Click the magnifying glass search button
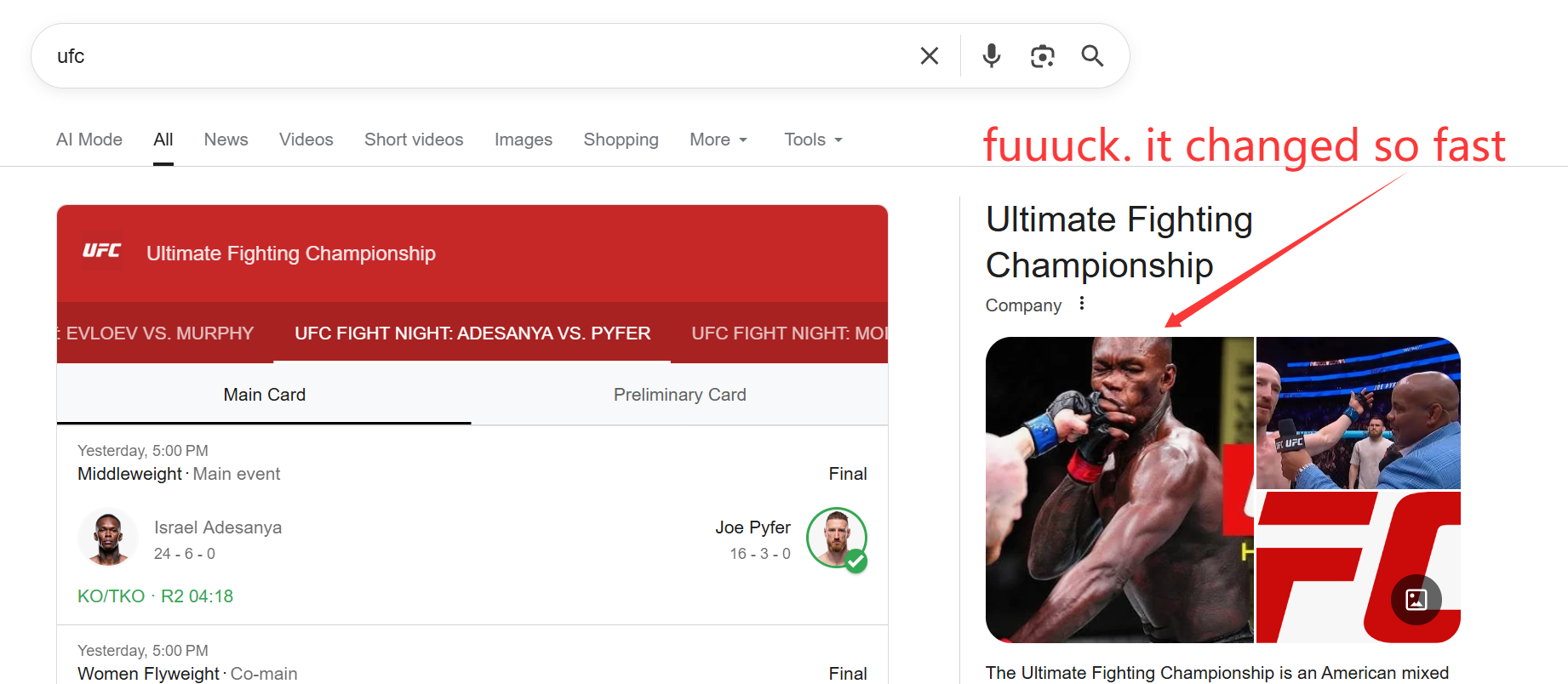Viewport: 1568px width, 684px height. (x=1092, y=56)
